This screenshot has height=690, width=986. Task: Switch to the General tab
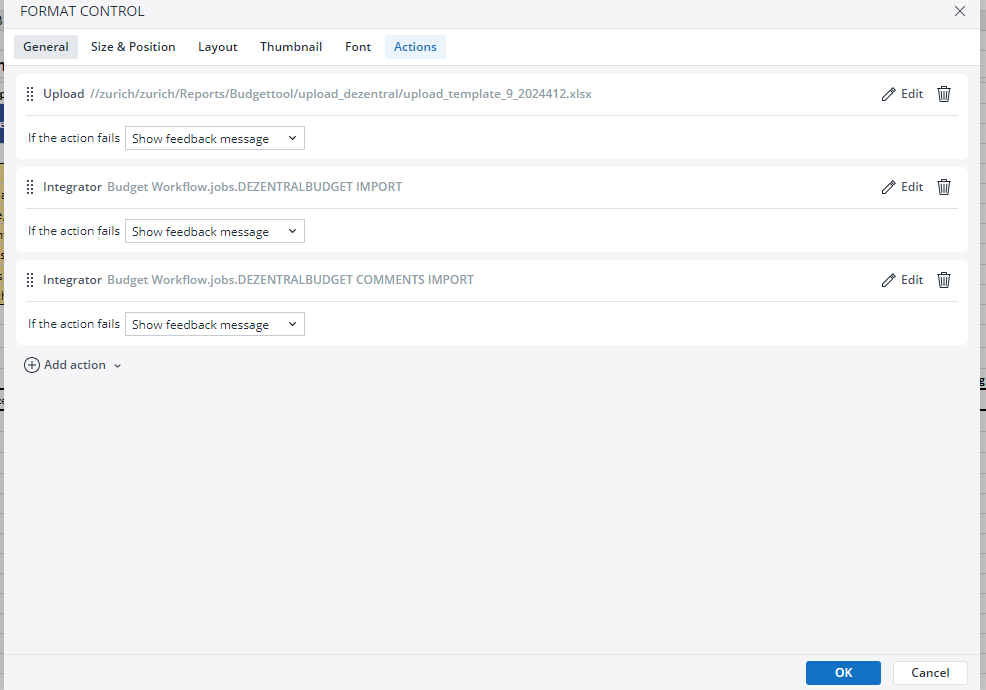(46, 47)
